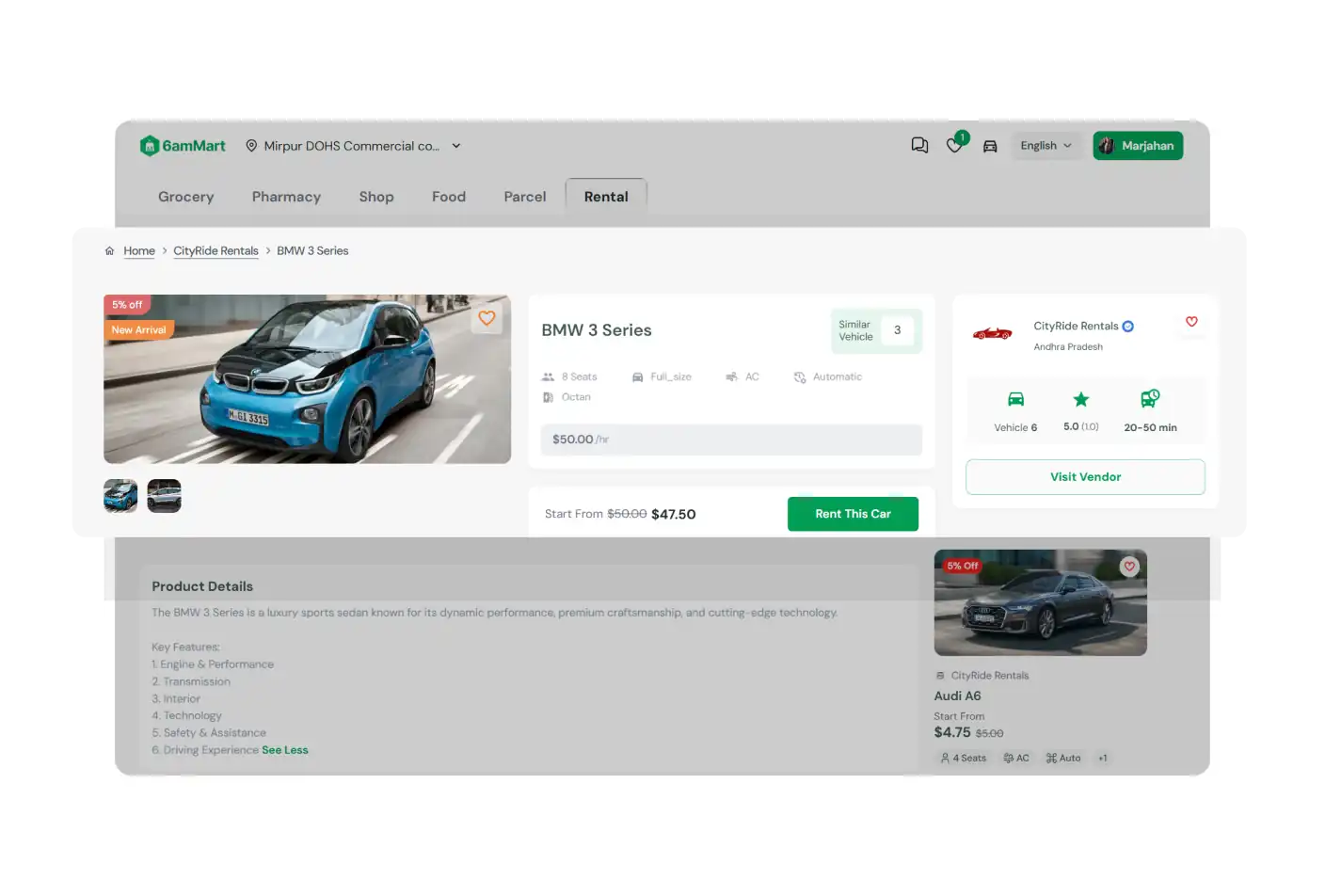Open the chat messages icon

tap(919, 145)
